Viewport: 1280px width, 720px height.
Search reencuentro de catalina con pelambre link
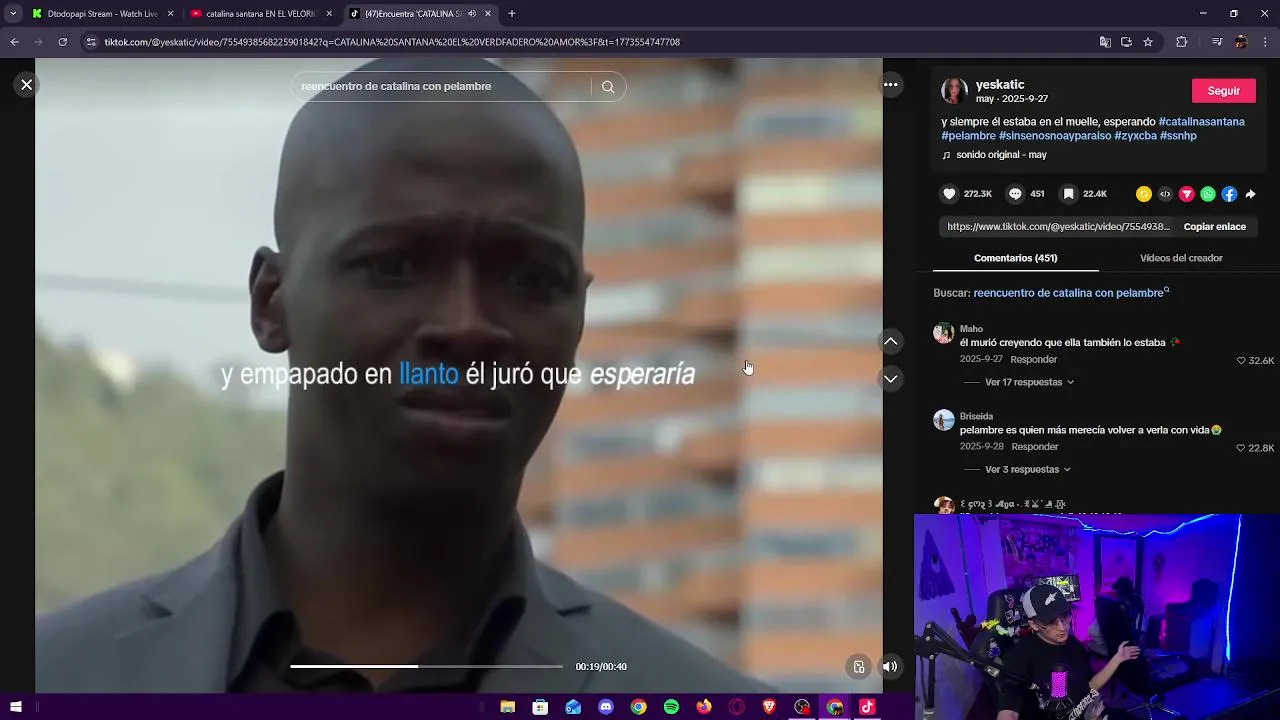click(x=1068, y=293)
